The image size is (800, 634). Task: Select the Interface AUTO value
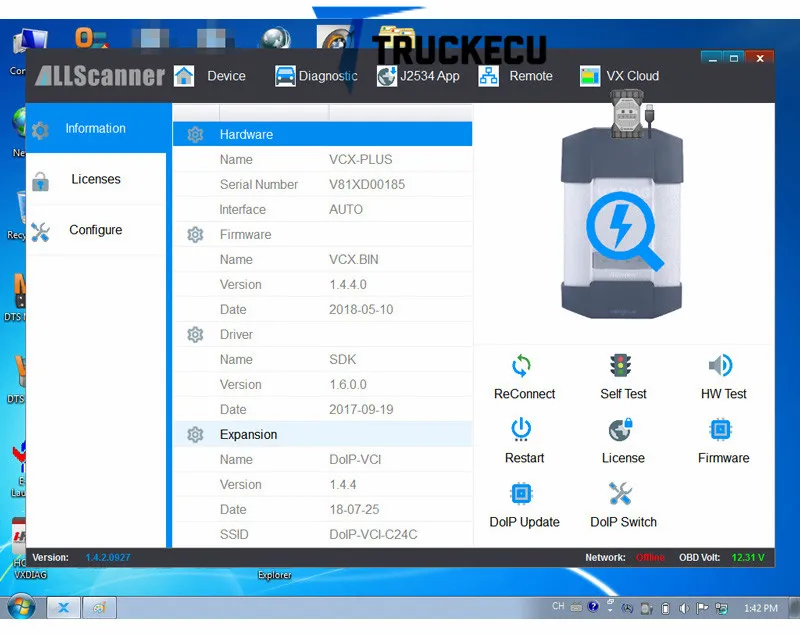pyautogui.click(x=345, y=210)
